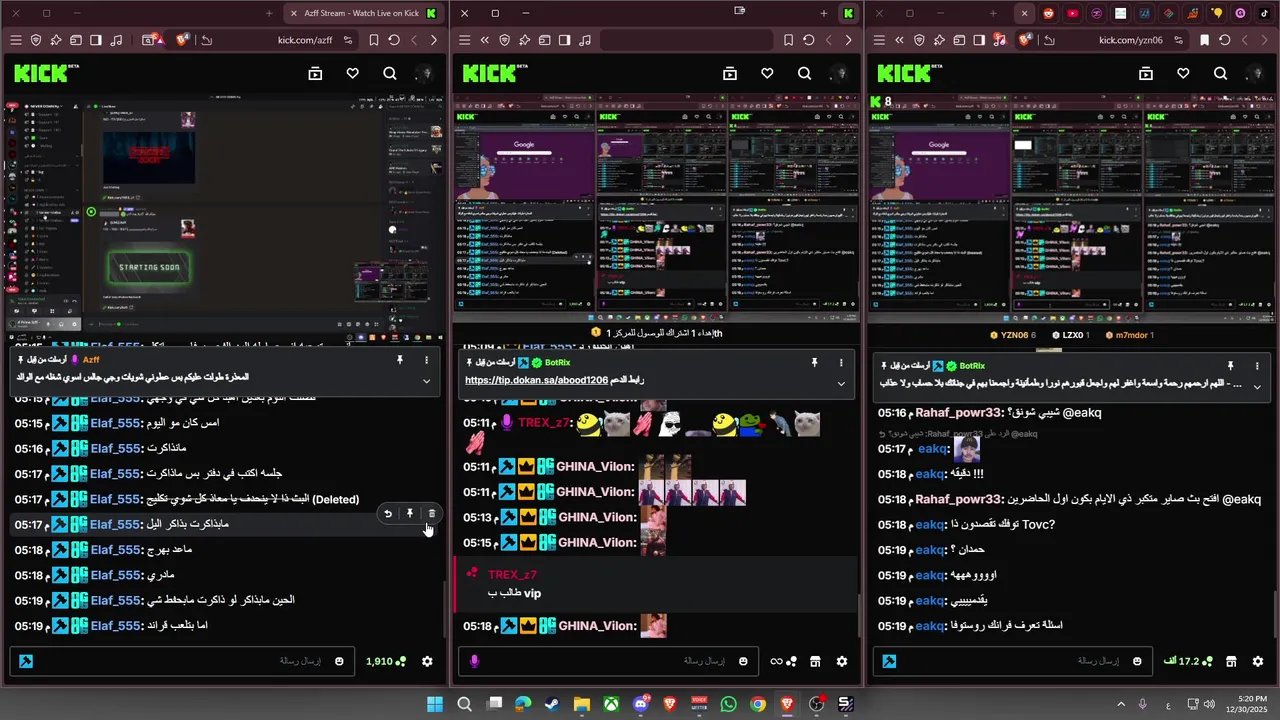Bookmark the kick.com/yzn06 page
The height and width of the screenshot is (720, 1280).
coord(1204,40)
